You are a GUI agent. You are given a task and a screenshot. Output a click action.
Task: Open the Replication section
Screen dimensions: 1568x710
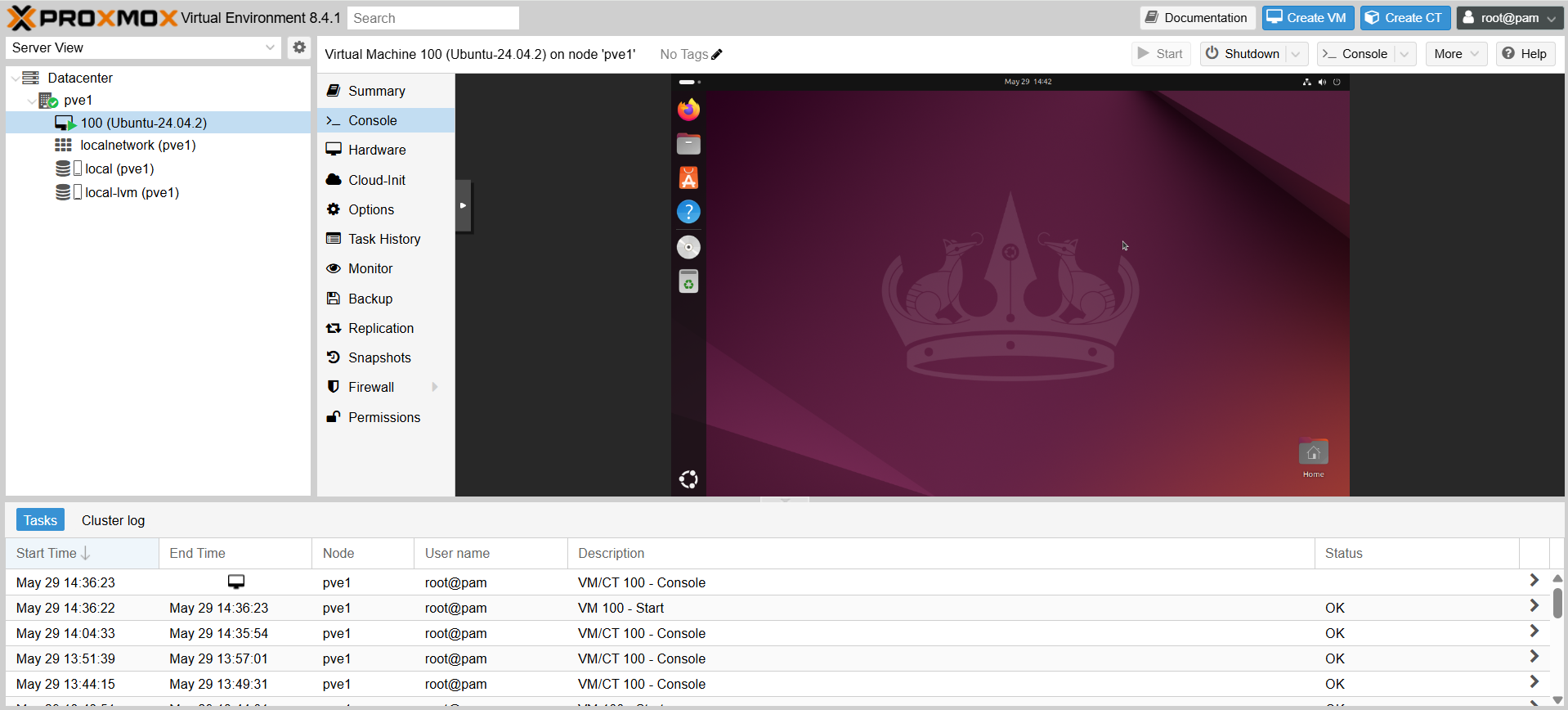tap(386, 328)
